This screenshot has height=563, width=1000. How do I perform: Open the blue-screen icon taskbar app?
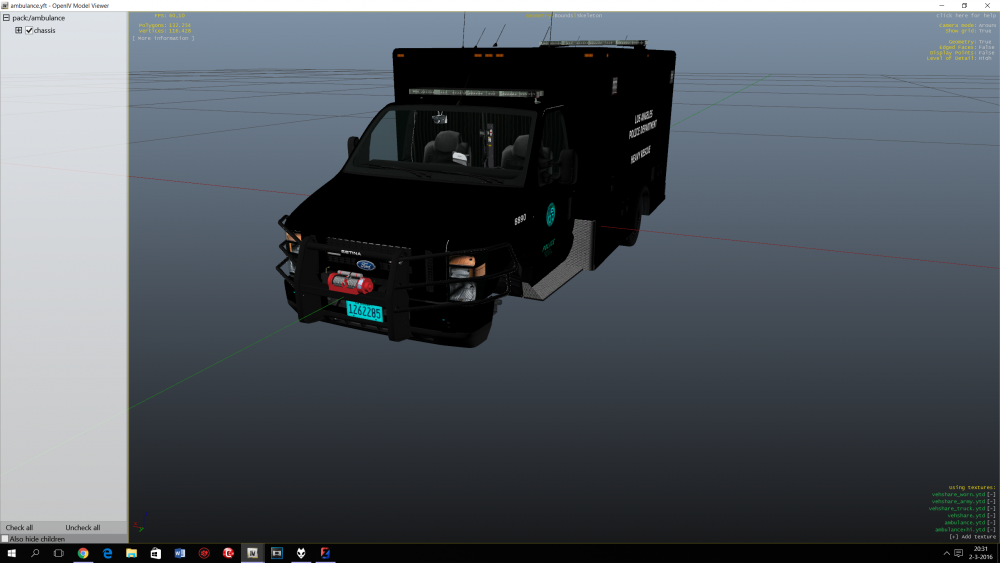pos(277,553)
